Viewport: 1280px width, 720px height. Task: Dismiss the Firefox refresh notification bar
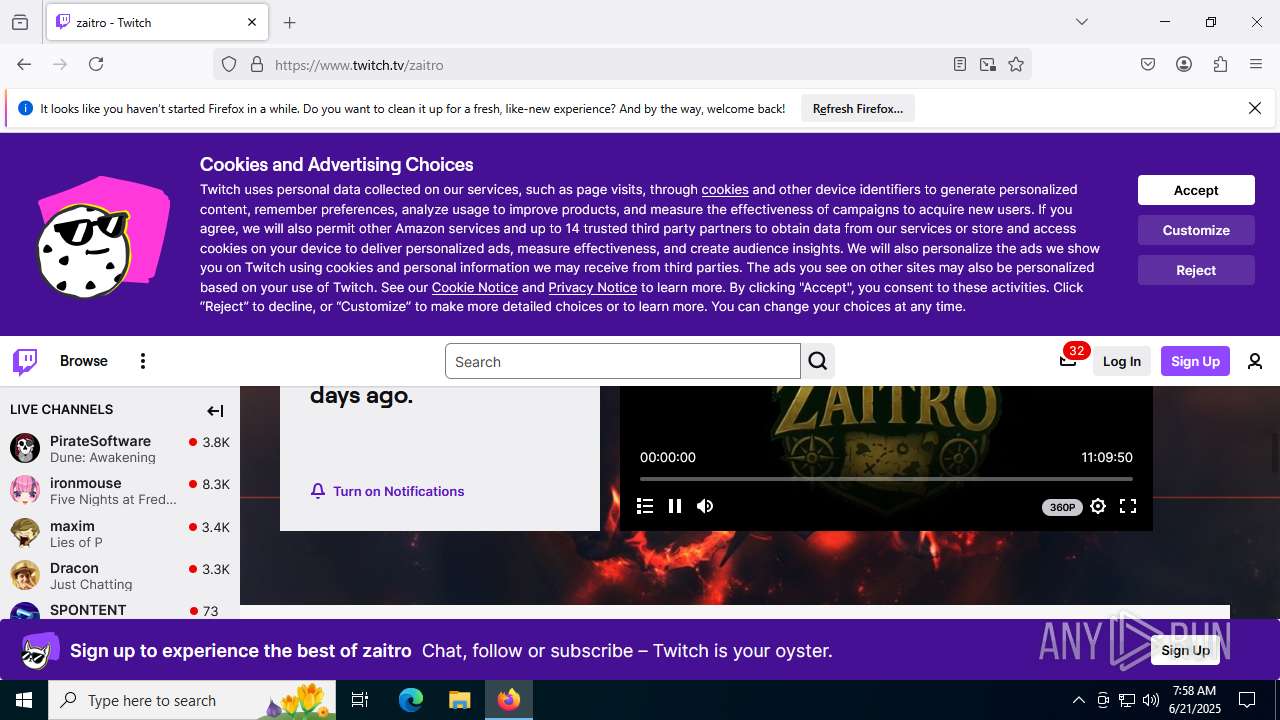coord(1255,108)
